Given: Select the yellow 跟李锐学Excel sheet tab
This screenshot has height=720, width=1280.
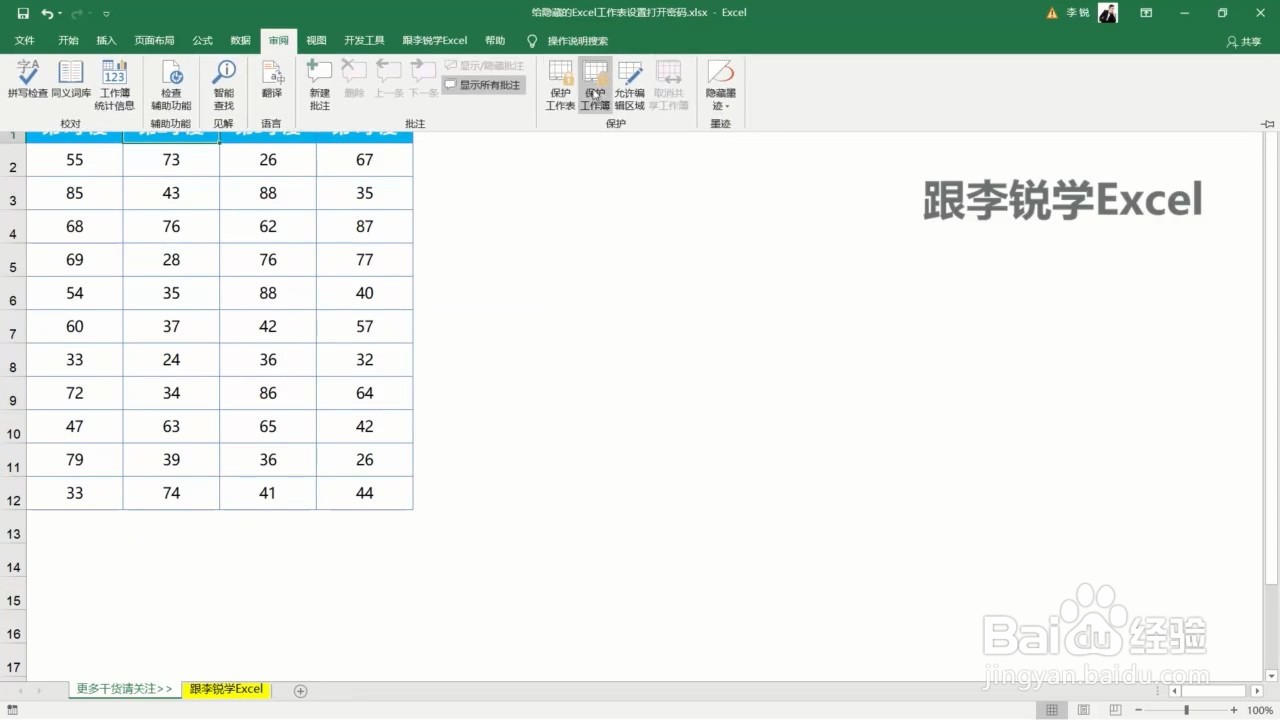Looking at the screenshot, I should [x=226, y=689].
